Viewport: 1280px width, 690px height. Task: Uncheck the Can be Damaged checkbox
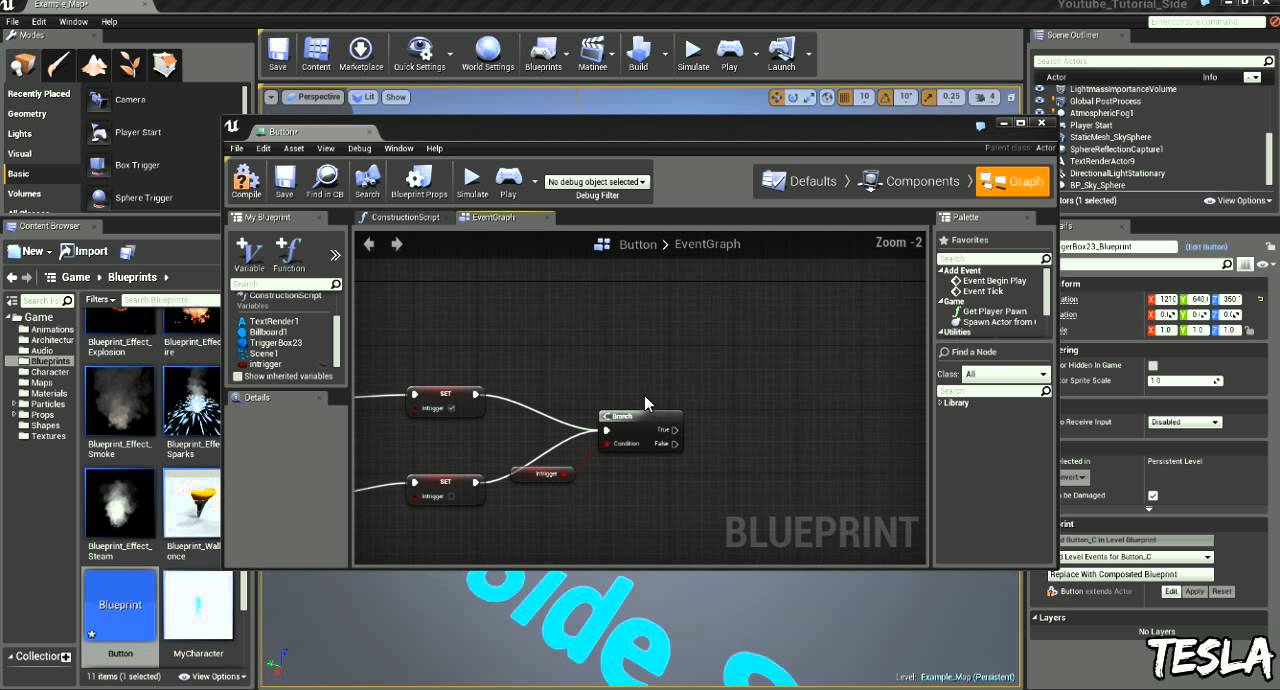(x=1153, y=496)
